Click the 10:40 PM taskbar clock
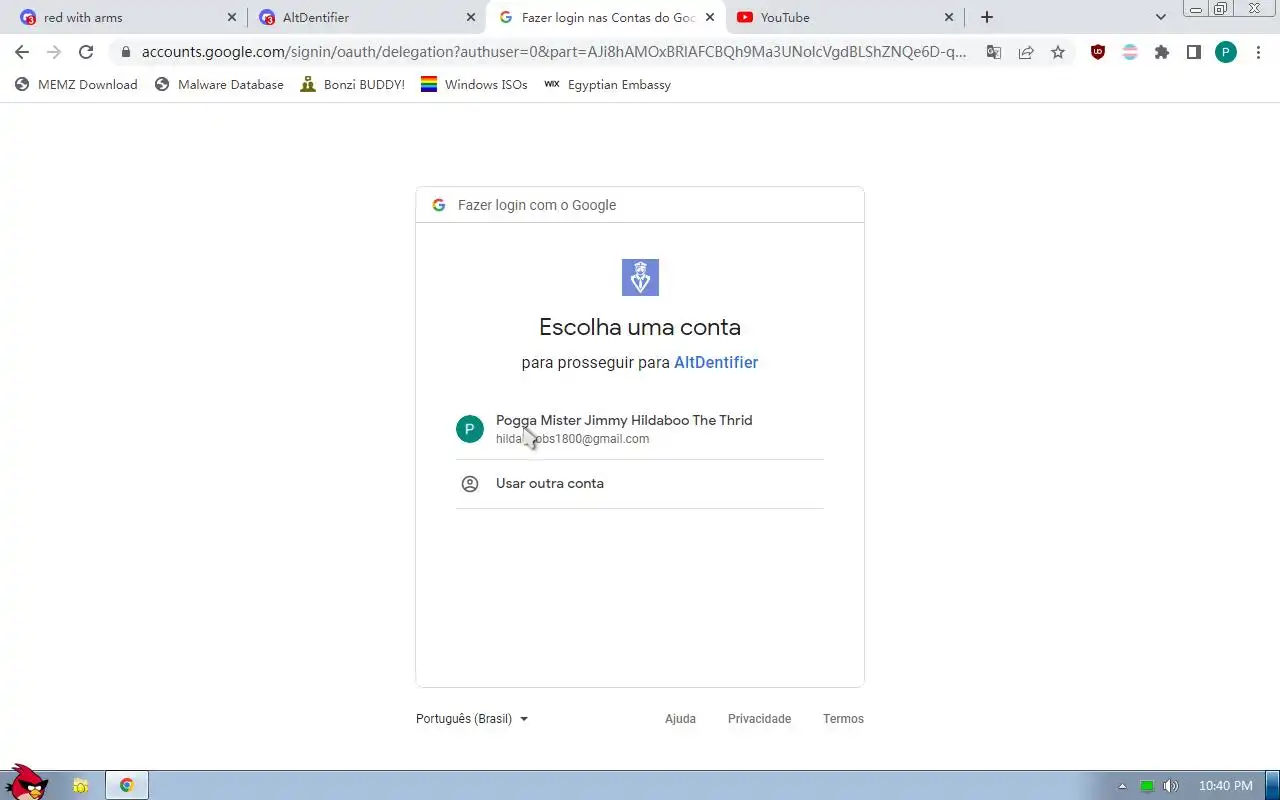The height and width of the screenshot is (800, 1280). click(x=1225, y=786)
